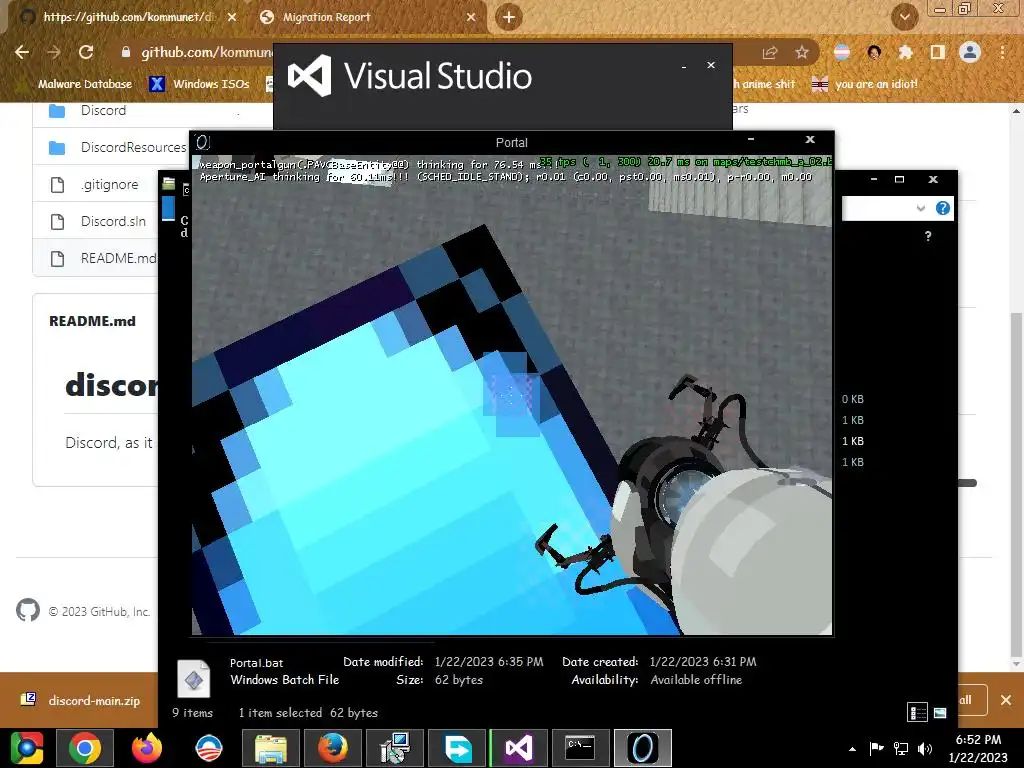
Task: Switch Explorer to details view
Action: click(x=918, y=712)
